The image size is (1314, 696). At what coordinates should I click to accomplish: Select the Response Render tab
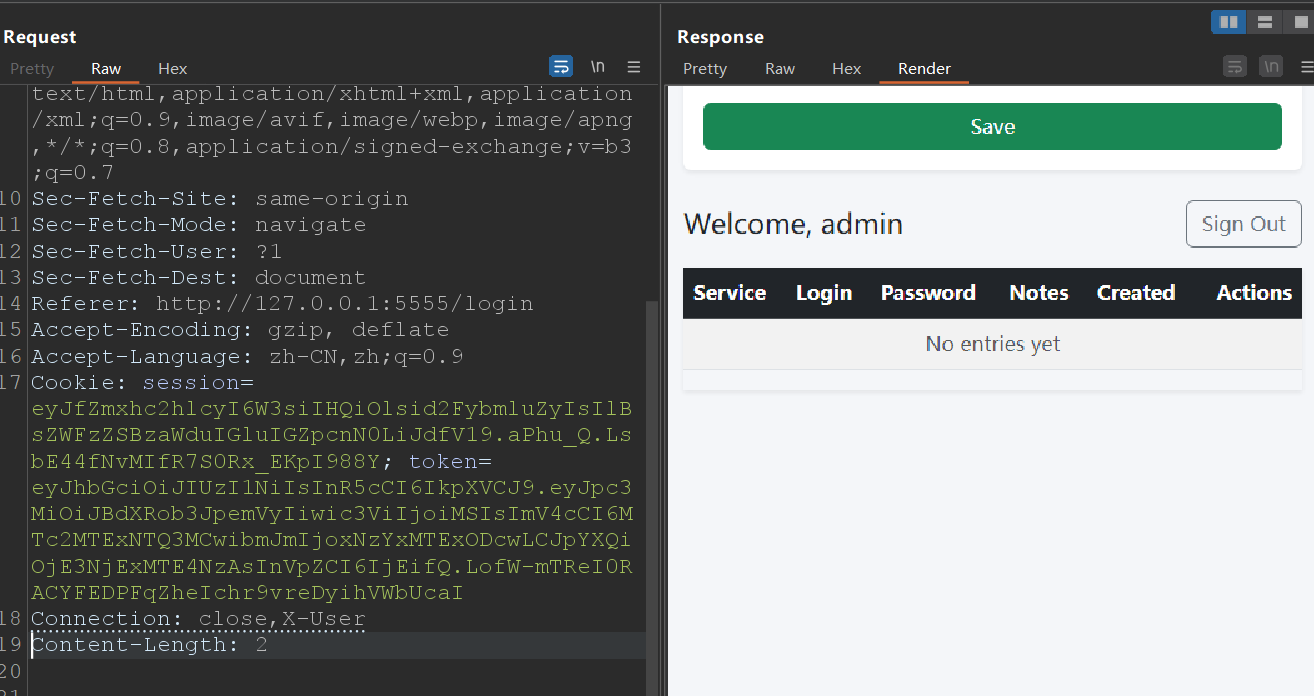click(924, 69)
